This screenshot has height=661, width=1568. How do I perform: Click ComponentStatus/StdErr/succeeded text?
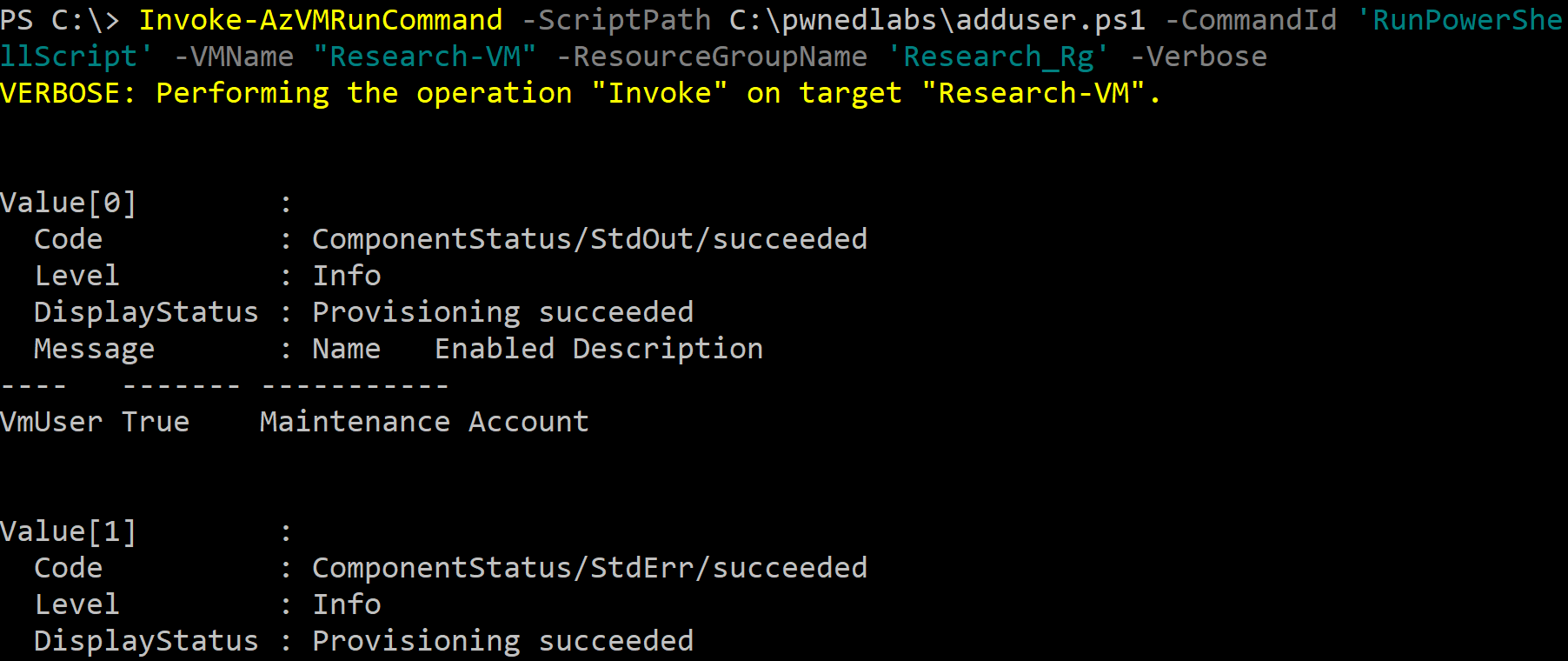[589, 568]
